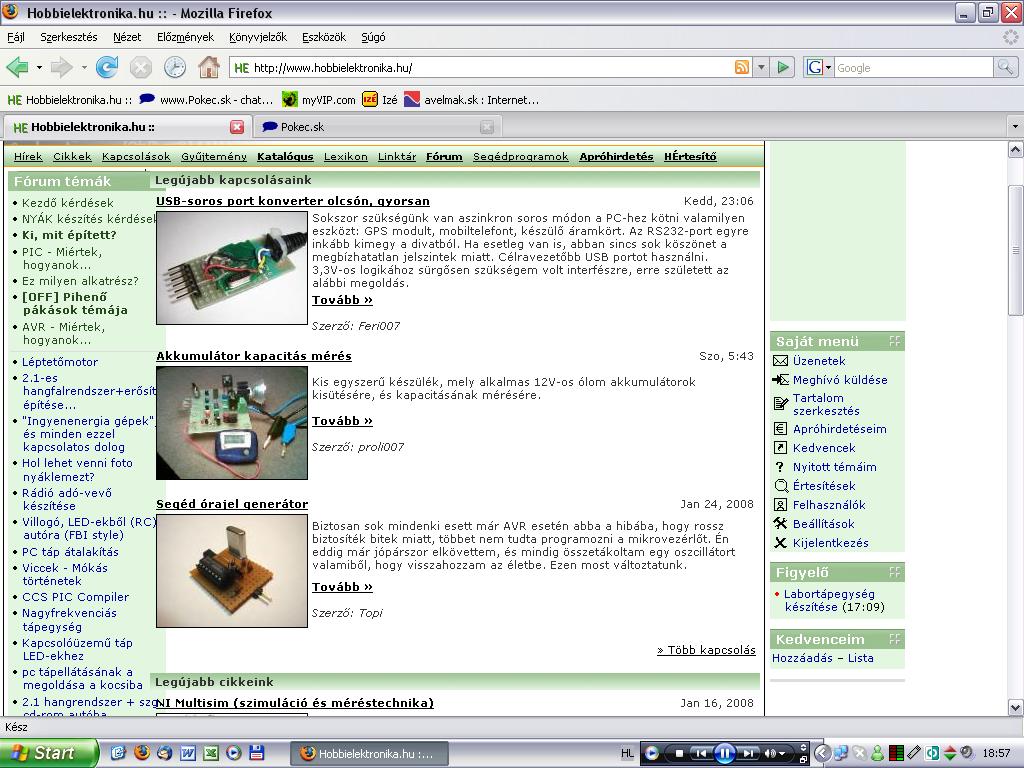1024x768 pixels.
Task: Open the Fájl menu
Action: (x=16, y=37)
